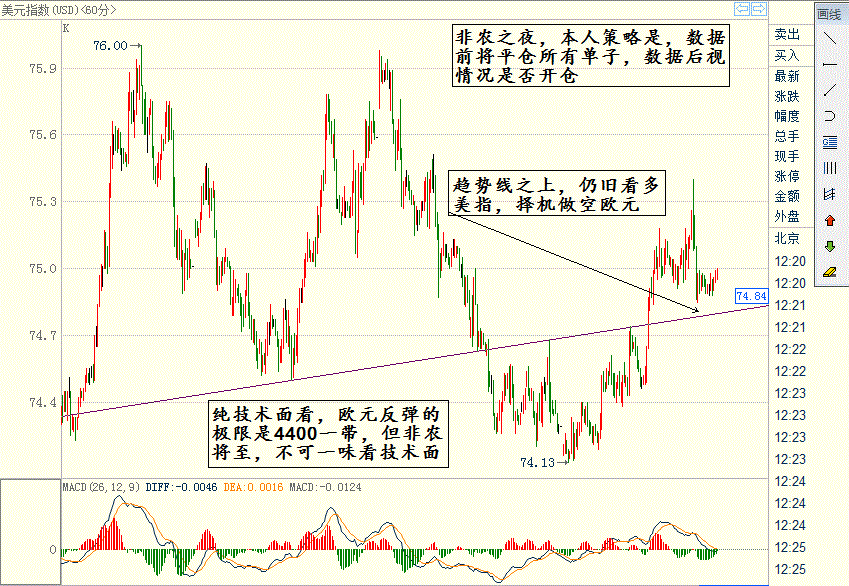Image resolution: width=849 pixels, height=586 pixels.
Task: Click the 最新 latest price label
Action: pyautogui.click(x=787, y=76)
